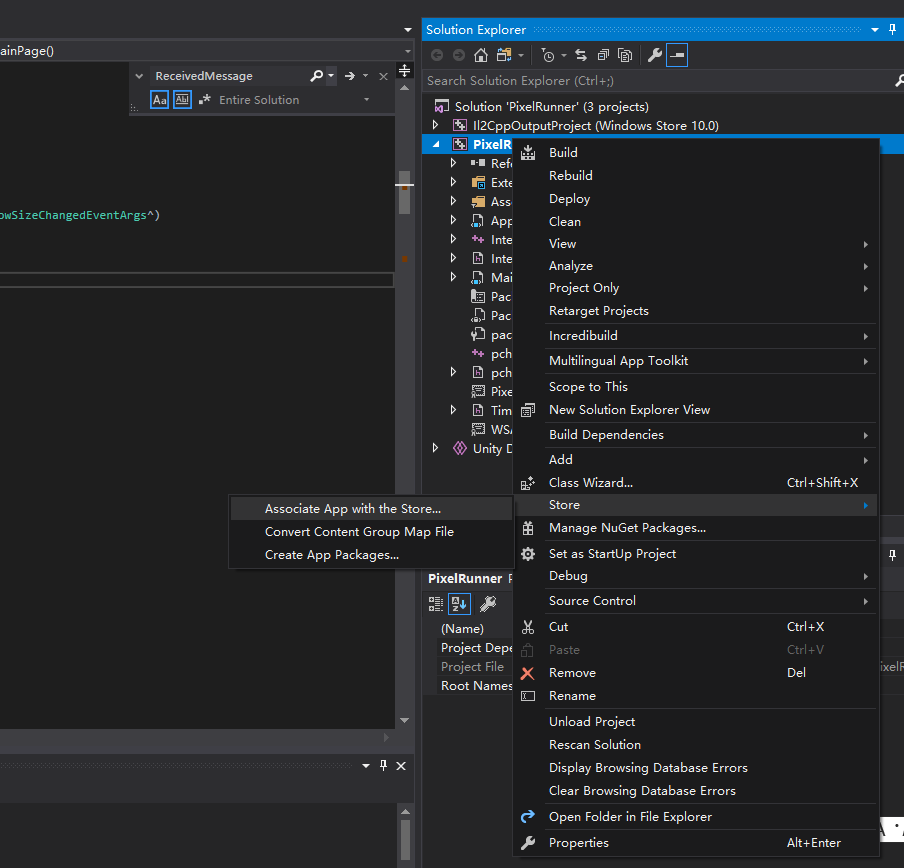Toggle Match Whole Word in find box
Viewport: 904px width, 868px height.
point(182,100)
